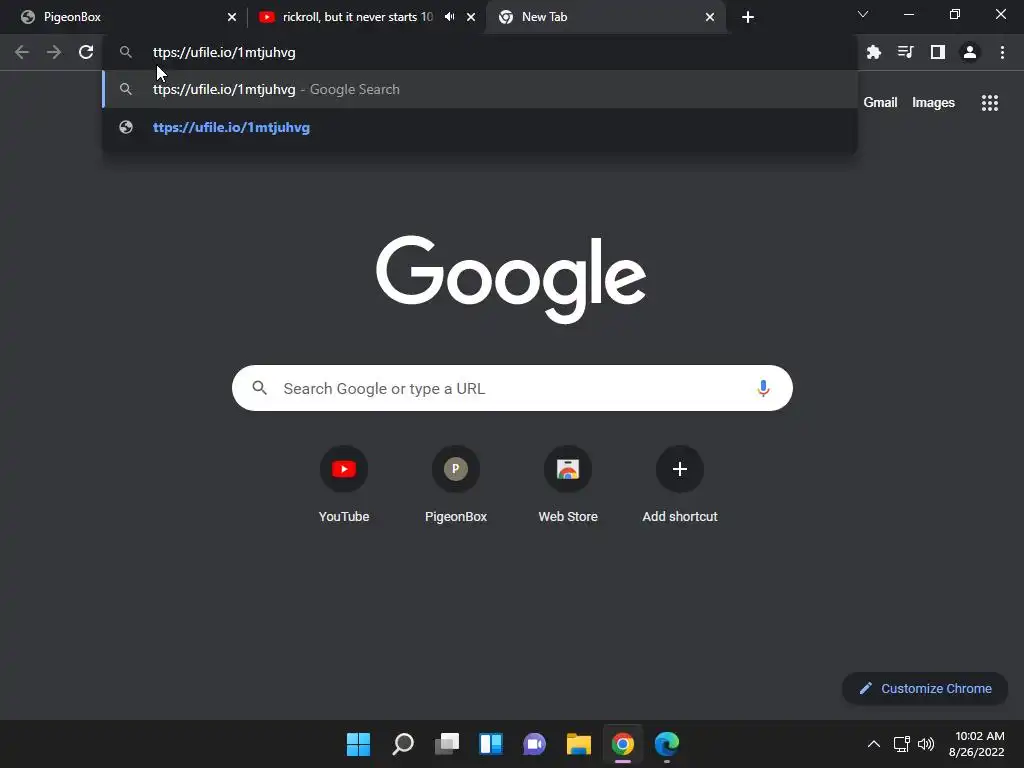
Task: Go forward using the forward arrow
Action: [x=54, y=52]
